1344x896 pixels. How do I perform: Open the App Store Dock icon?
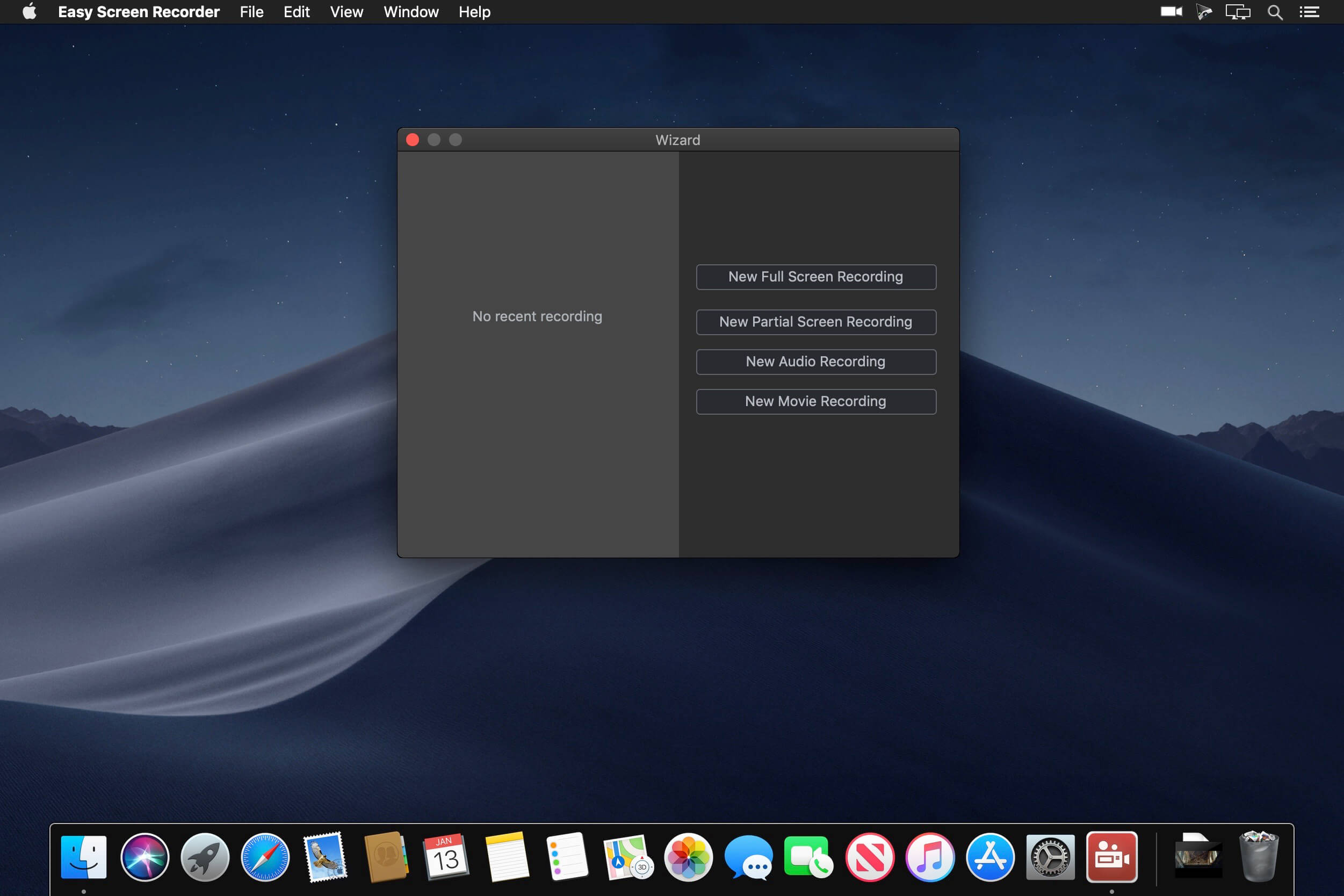[991, 857]
